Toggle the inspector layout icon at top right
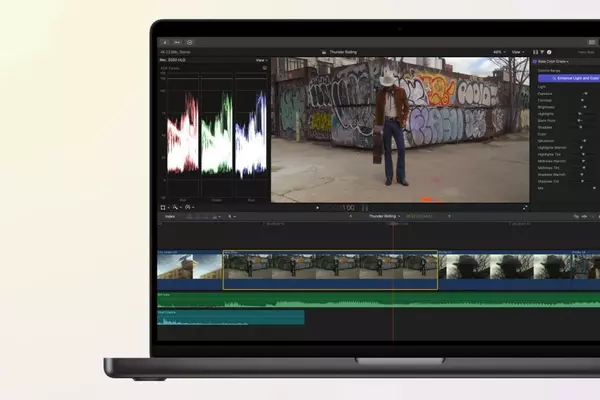 (592, 42)
